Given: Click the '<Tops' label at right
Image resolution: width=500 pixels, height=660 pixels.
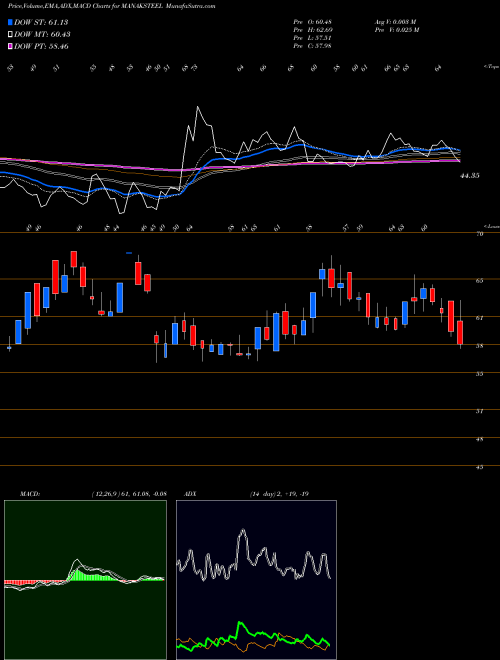Looking at the screenshot, I should [491, 67].
